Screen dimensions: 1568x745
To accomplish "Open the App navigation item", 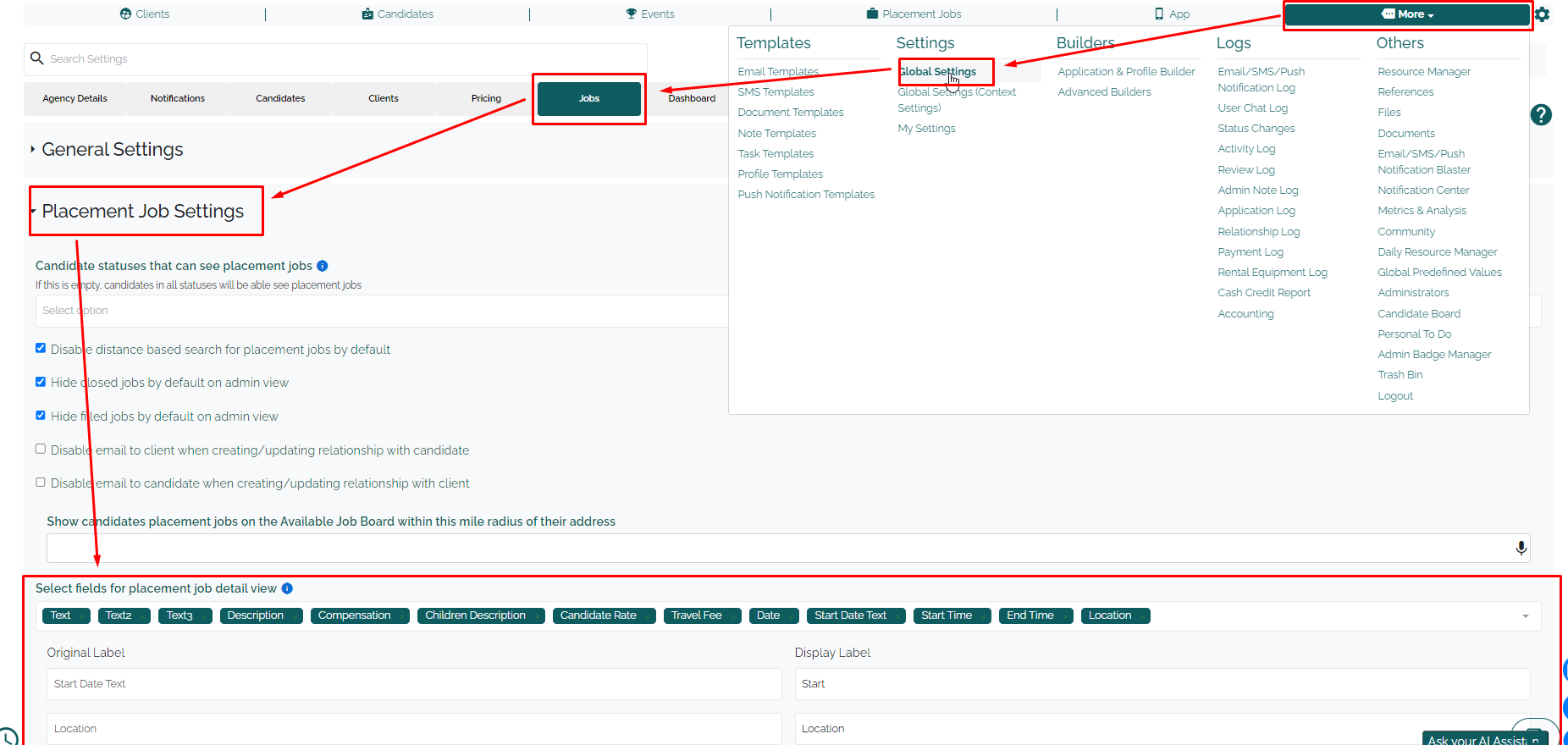I will tap(1173, 14).
